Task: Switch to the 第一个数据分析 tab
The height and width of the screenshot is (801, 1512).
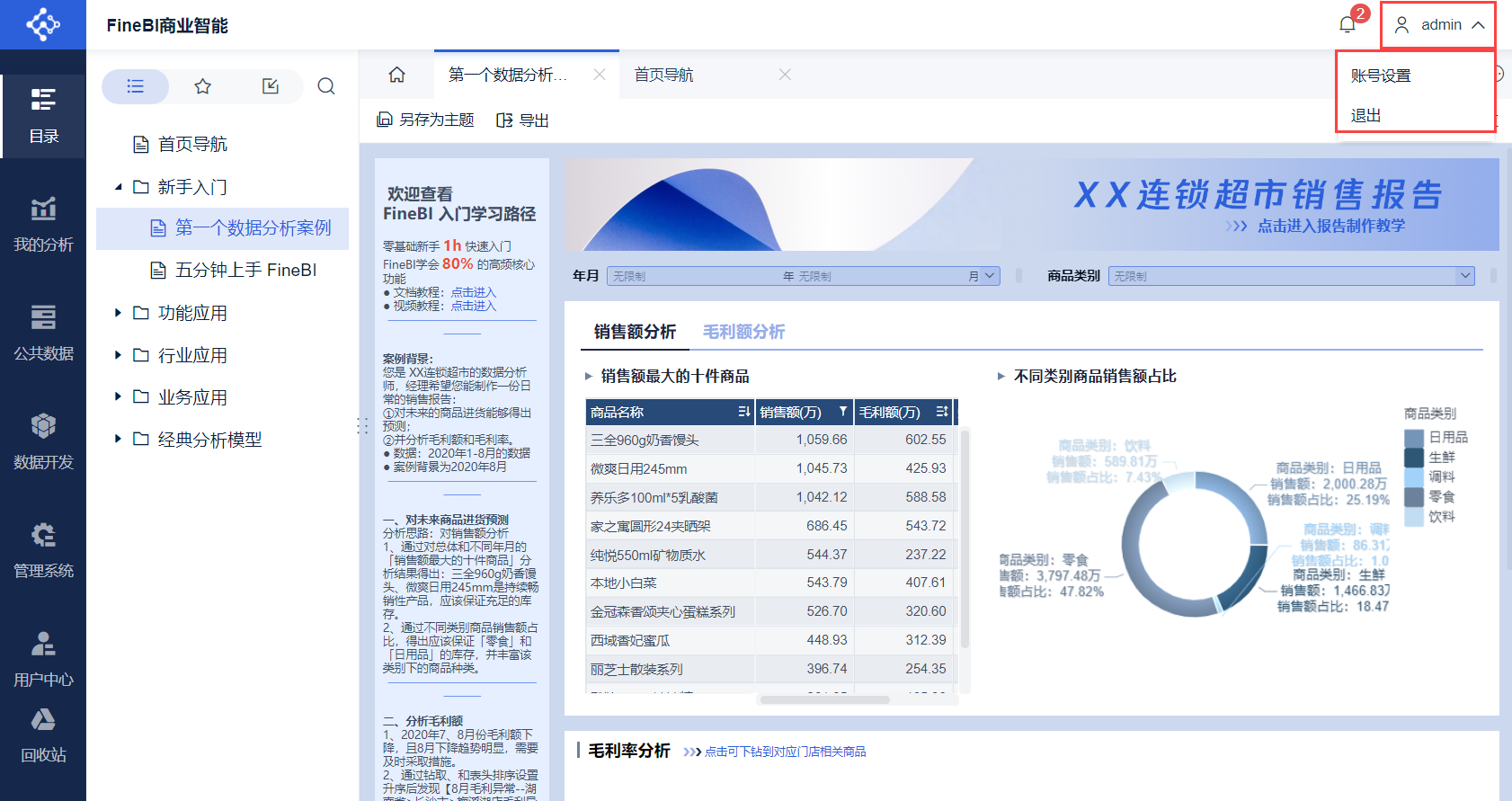Action: [508, 75]
